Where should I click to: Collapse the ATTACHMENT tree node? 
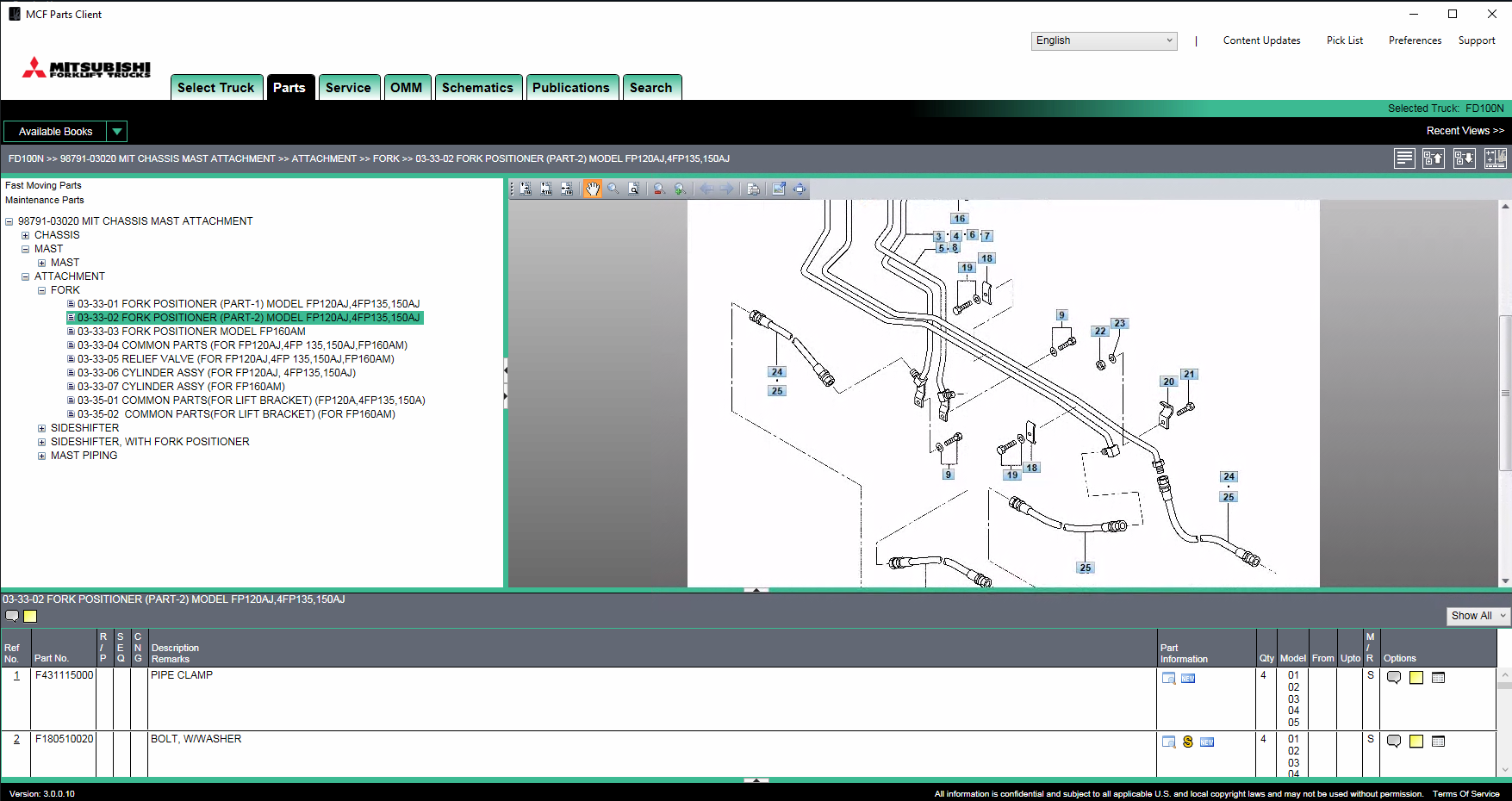(25, 276)
